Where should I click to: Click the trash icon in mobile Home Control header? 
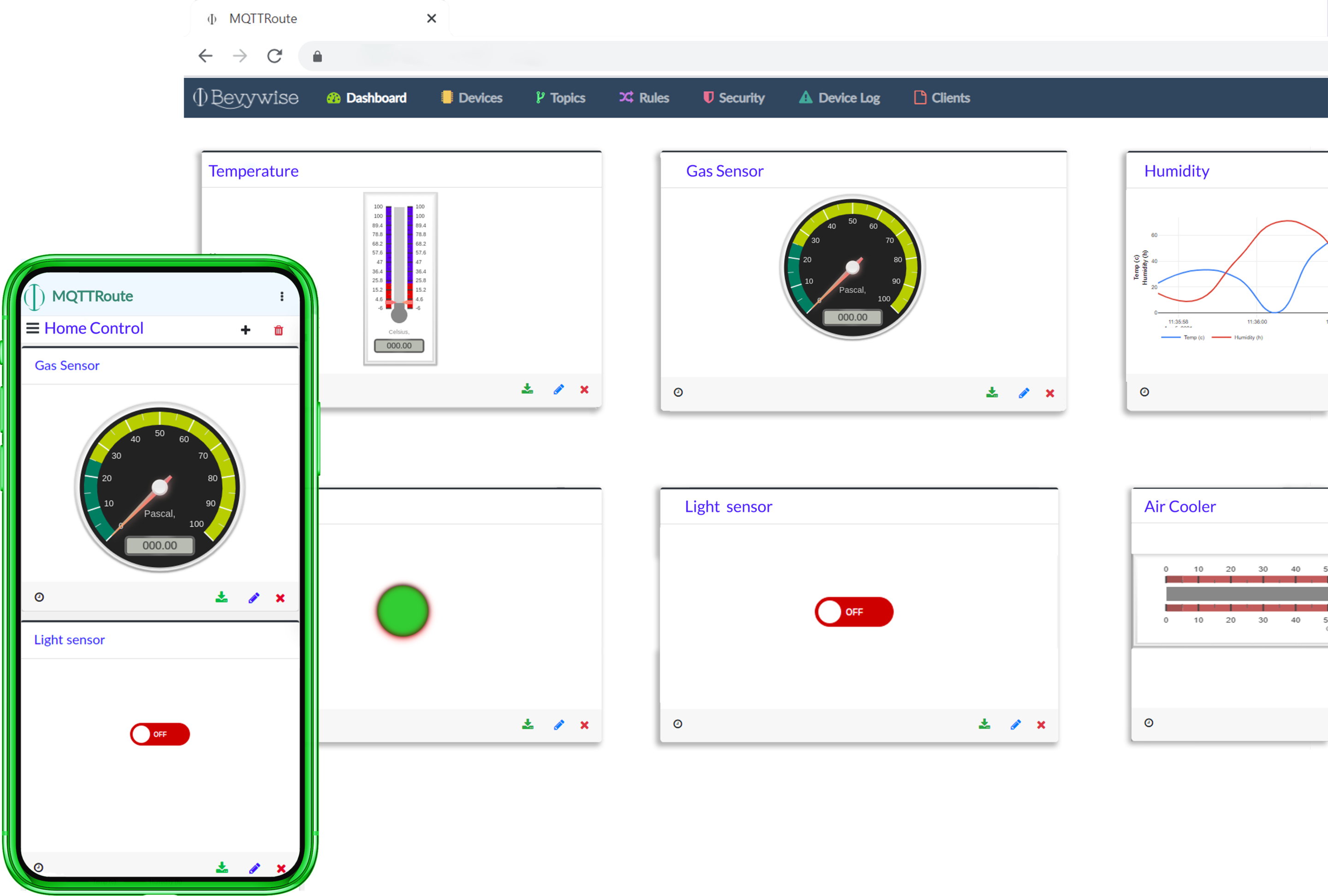pyautogui.click(x=279, y=330)
